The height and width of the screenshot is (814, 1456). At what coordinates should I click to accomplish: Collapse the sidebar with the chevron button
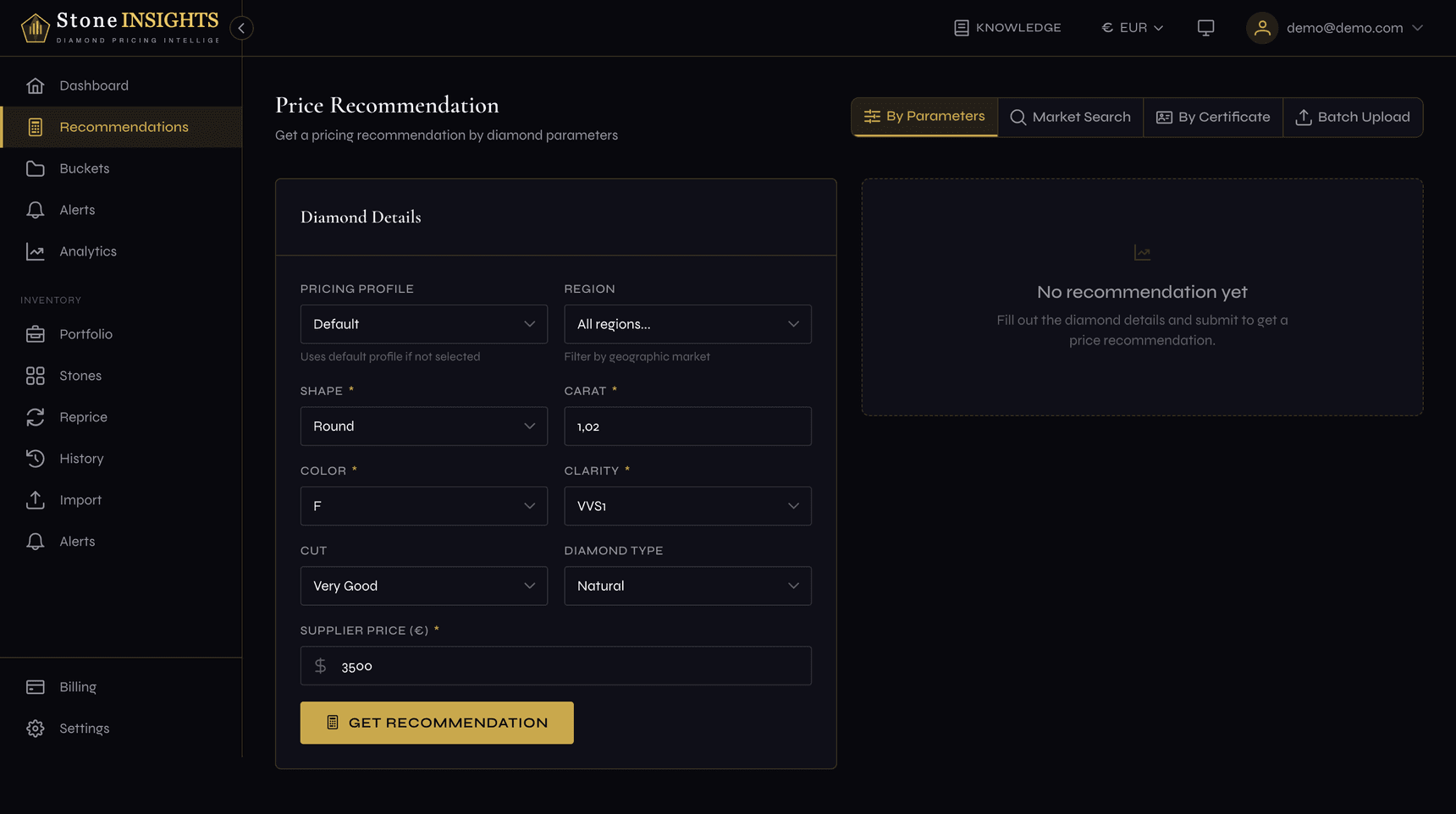[241, 28]
